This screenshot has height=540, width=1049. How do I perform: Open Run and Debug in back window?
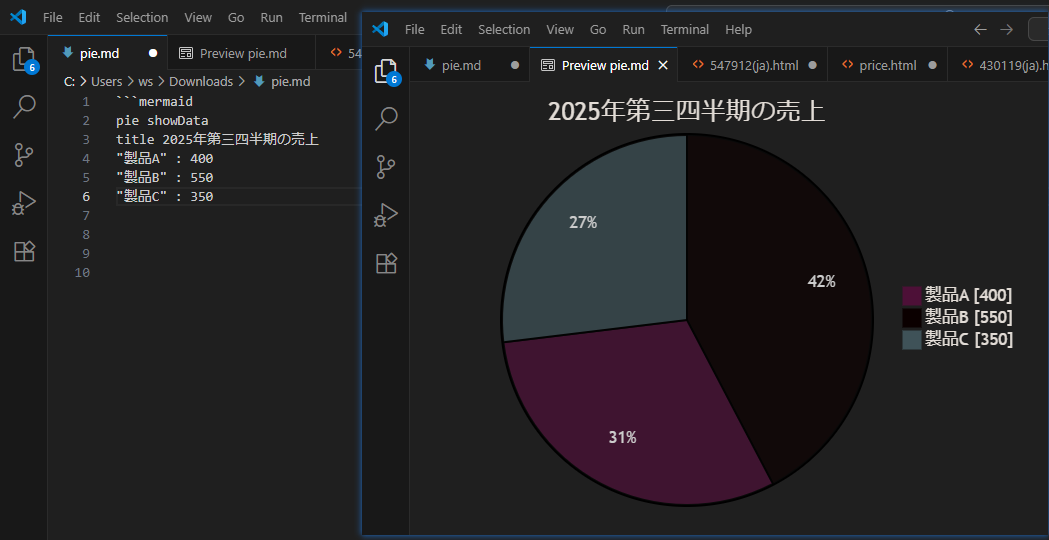24,203
